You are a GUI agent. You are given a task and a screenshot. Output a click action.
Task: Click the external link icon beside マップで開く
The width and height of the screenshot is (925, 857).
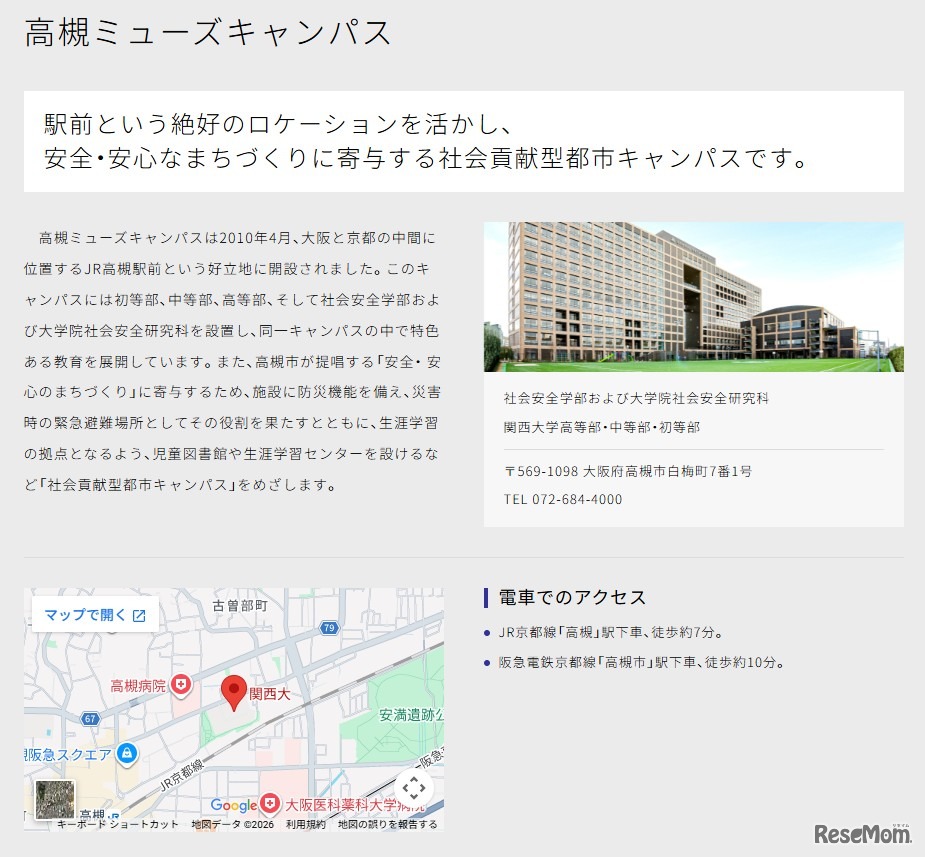point(139,616)
